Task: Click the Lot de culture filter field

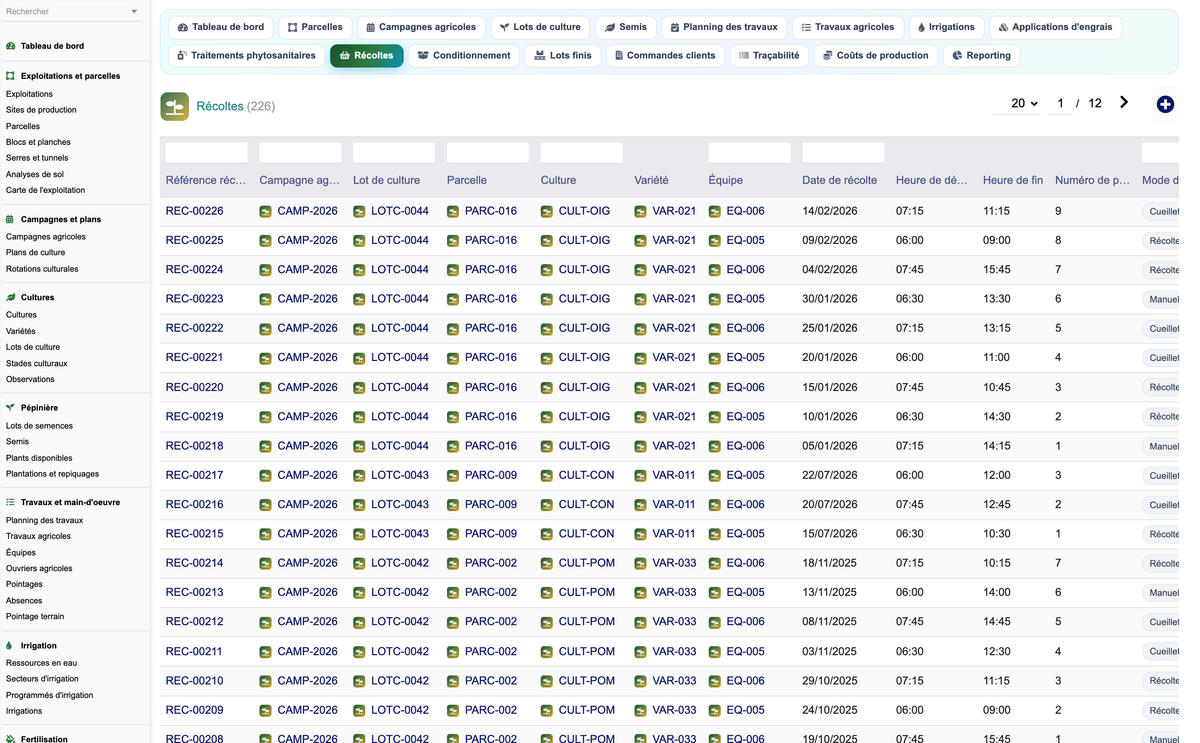Action: 394,153
